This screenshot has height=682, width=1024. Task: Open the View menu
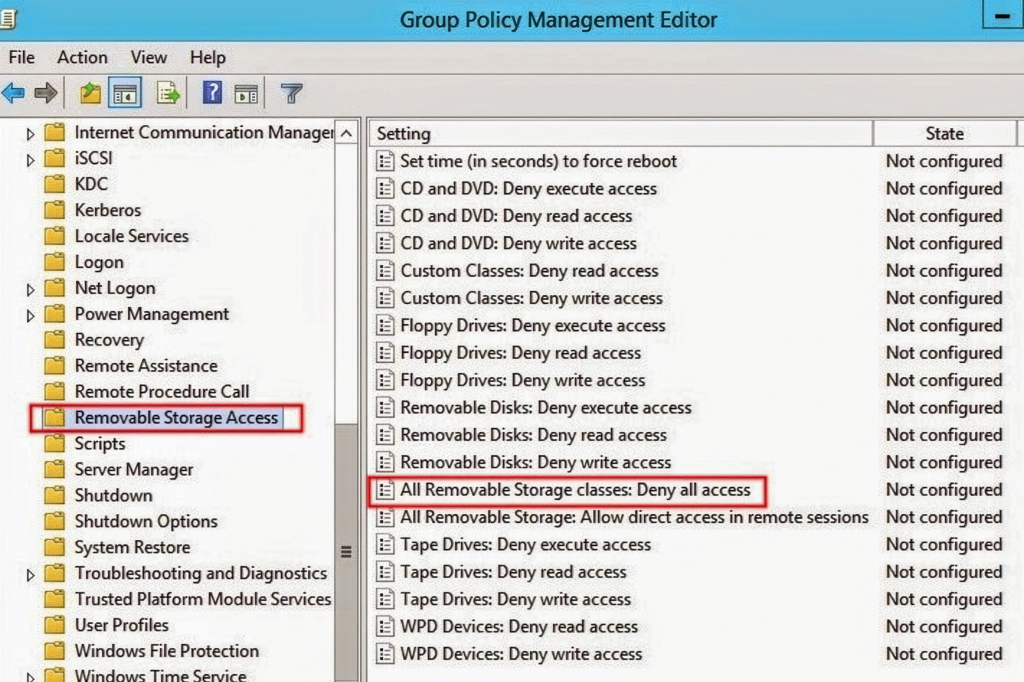(x=149, y=57)
